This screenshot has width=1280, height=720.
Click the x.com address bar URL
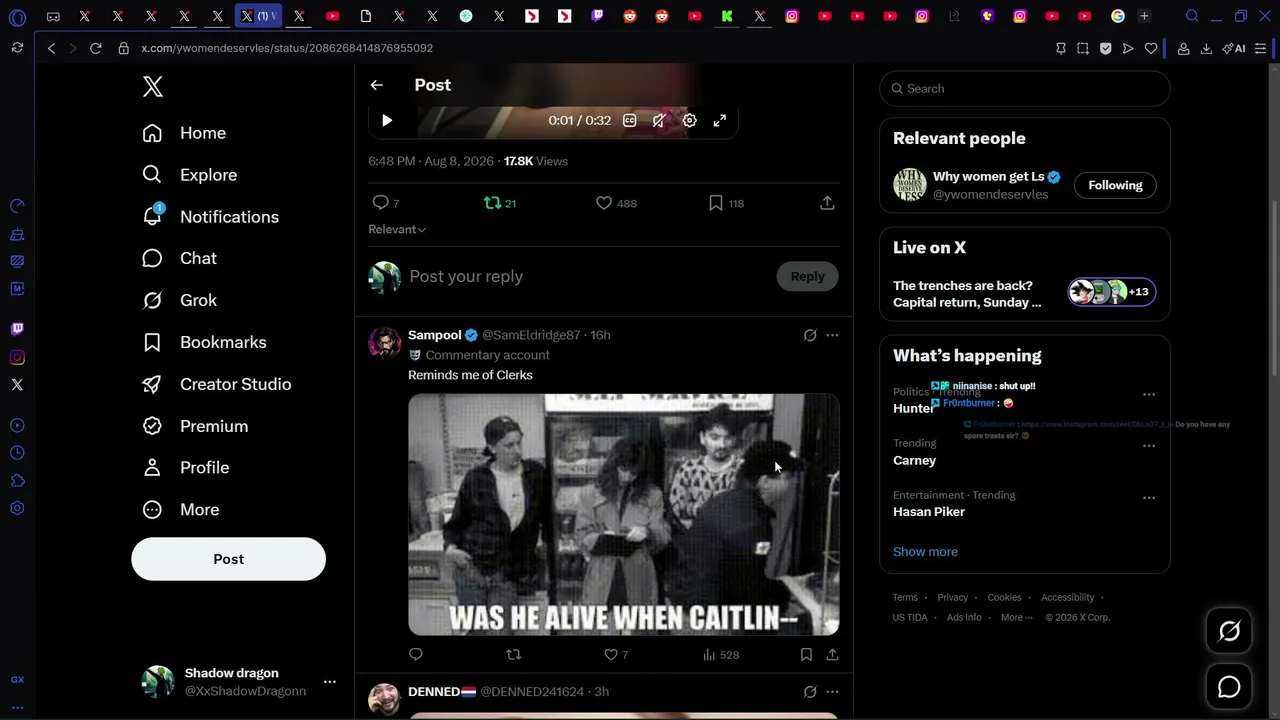[287, 48]
